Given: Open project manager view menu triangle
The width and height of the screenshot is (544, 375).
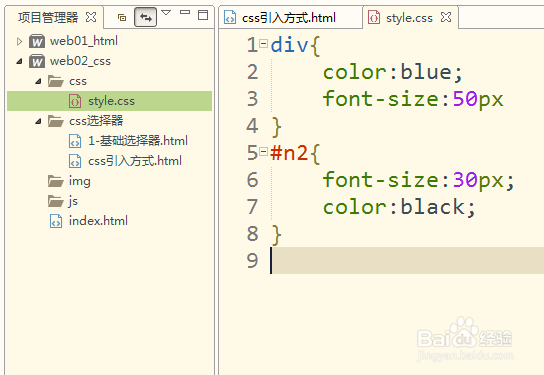Looking at the screenshot, I should tap(166, 13).
